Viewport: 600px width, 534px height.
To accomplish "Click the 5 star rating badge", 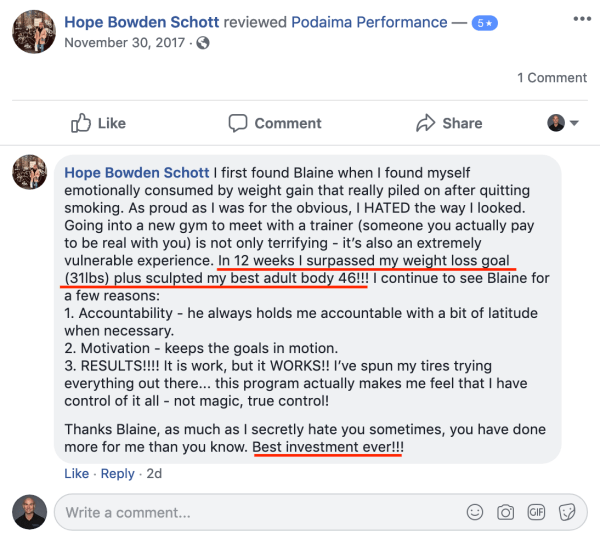I will click(484, 23).
